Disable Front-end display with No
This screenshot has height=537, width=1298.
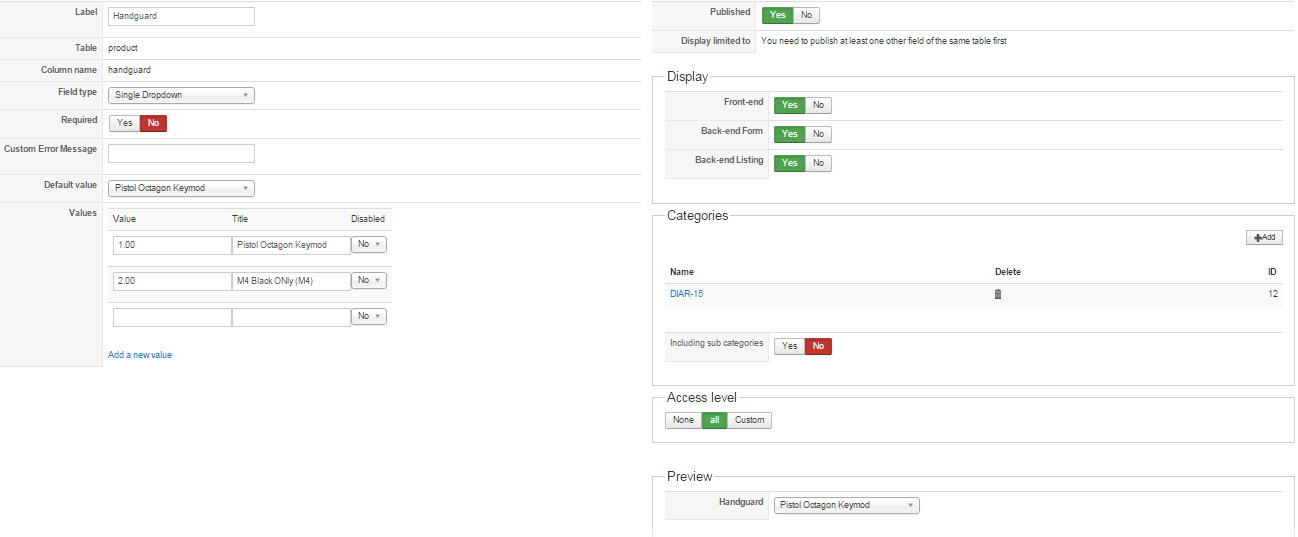point(818,105)
